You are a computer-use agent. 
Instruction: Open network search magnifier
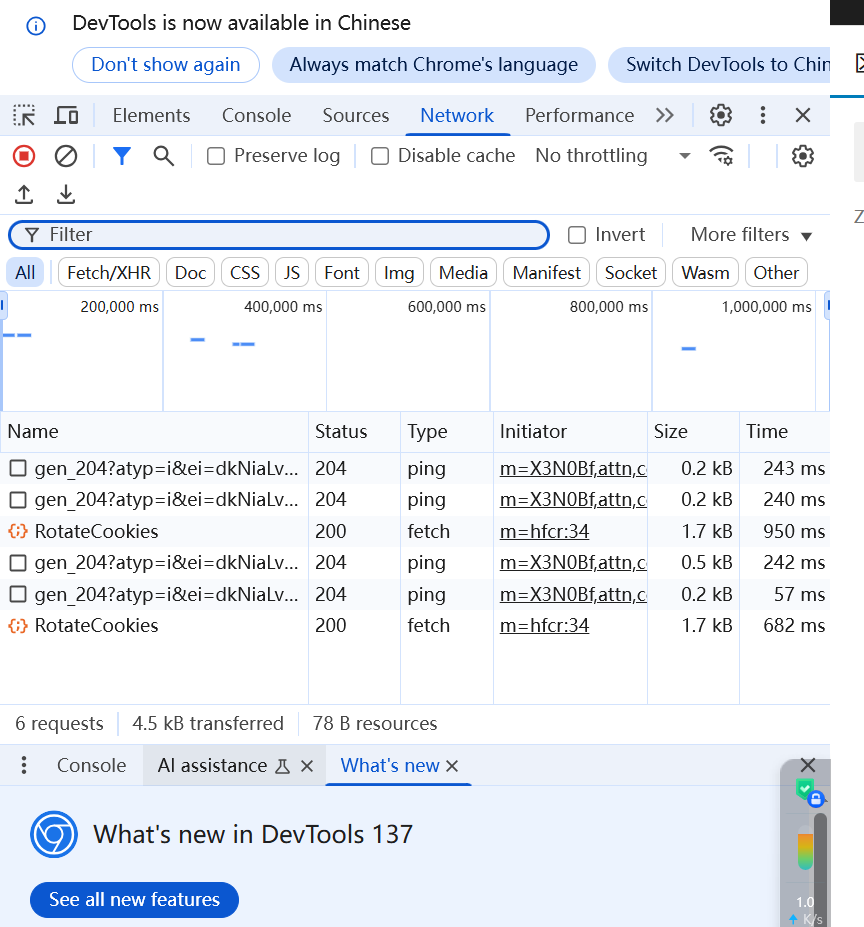pos(163,156)
